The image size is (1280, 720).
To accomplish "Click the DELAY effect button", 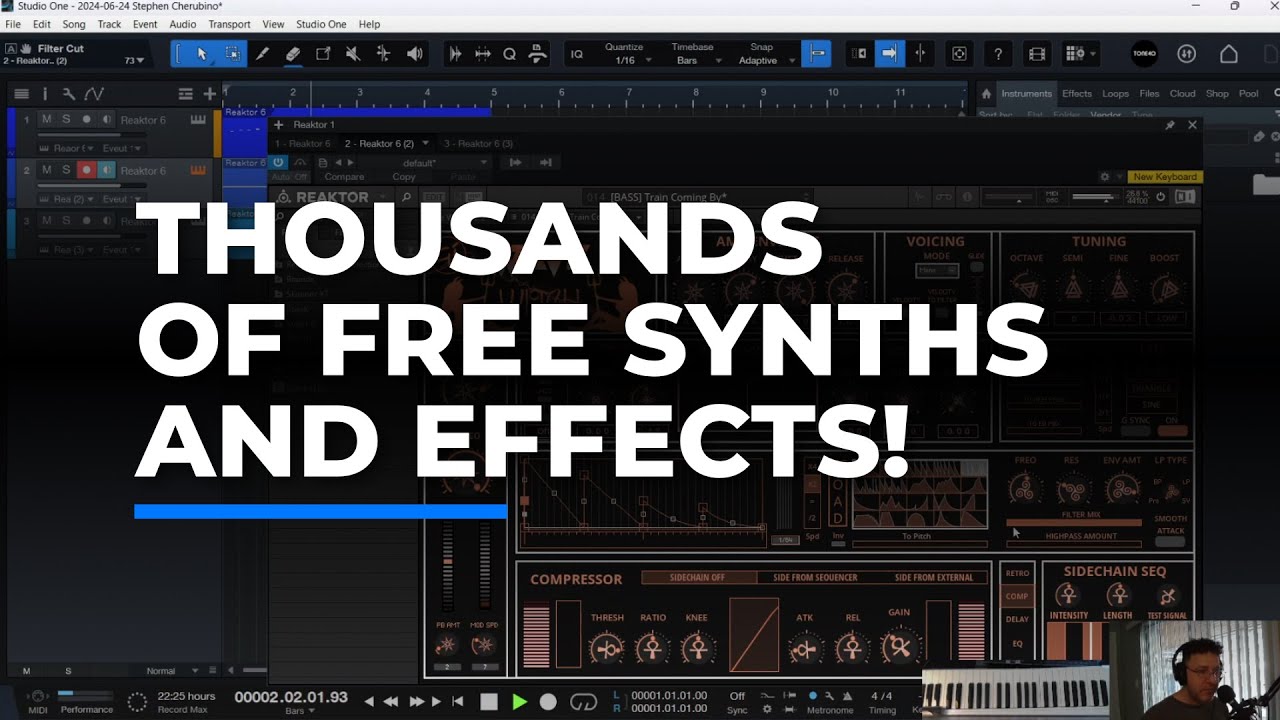I will coord(1017,619).
